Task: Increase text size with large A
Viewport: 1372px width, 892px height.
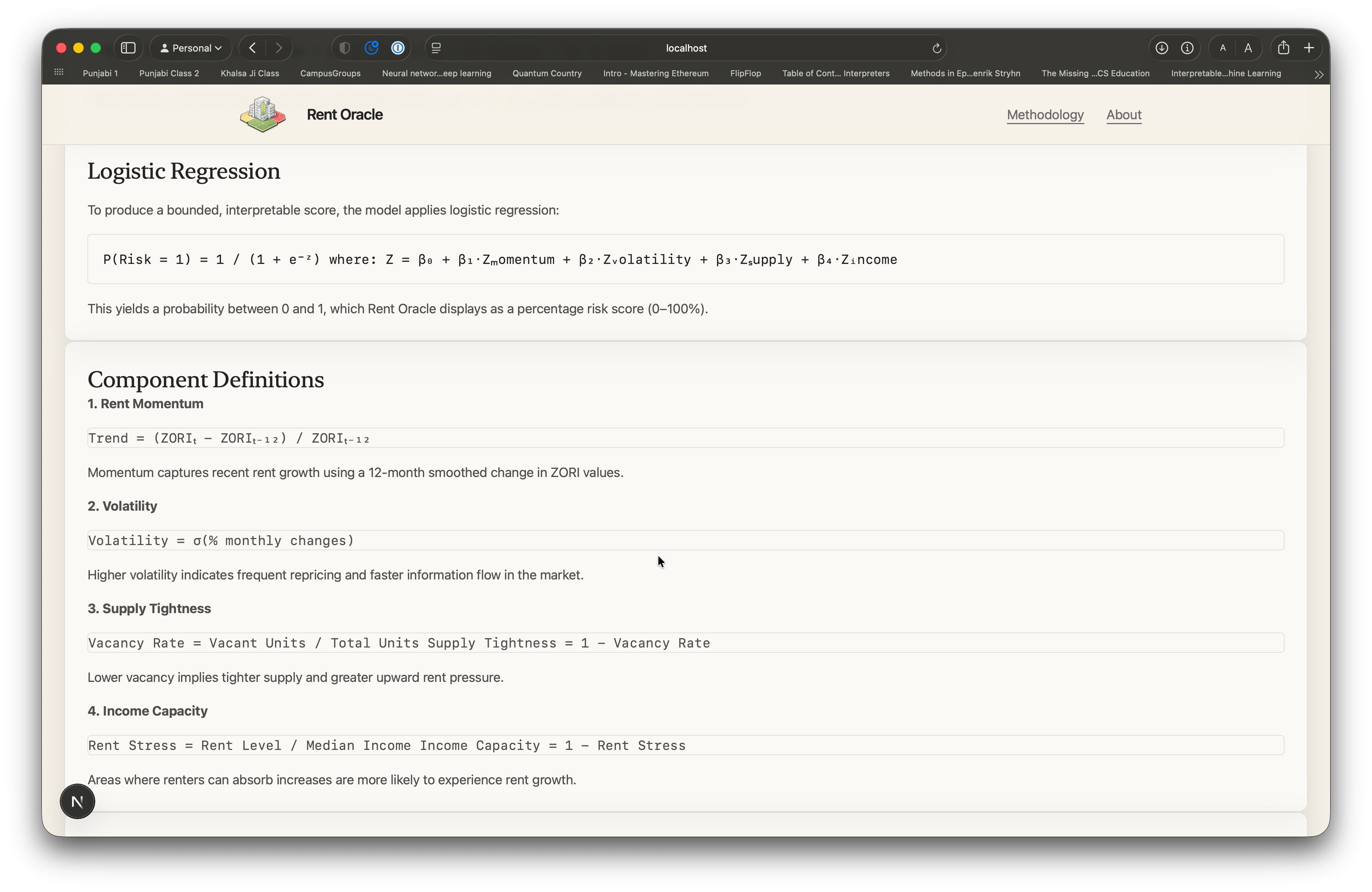Action: tap(1248, 48)
